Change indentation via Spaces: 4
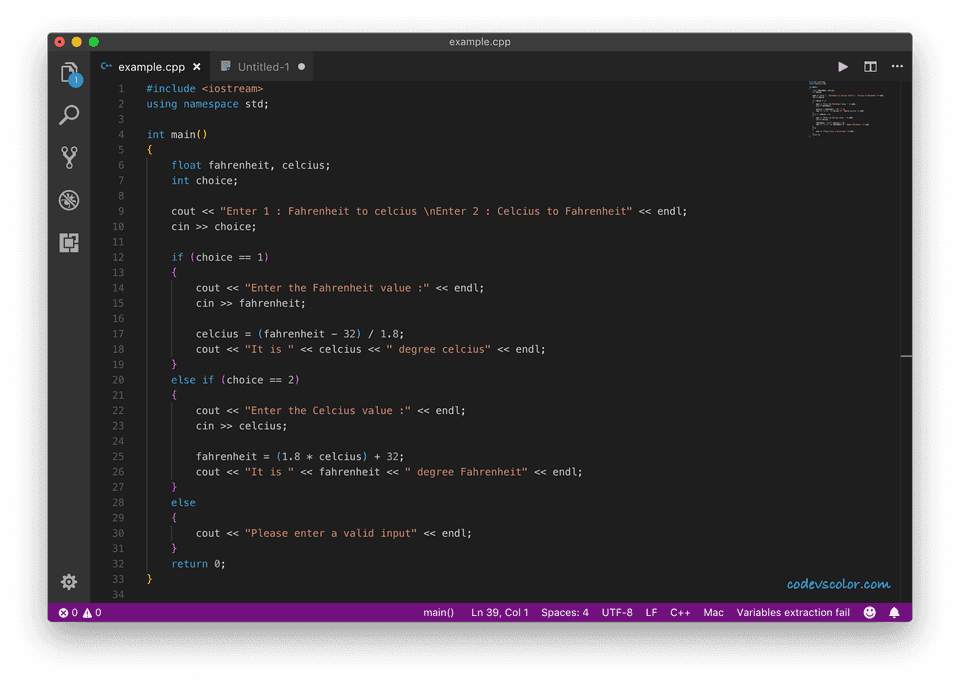Viewport: 960px width, 685px height. coord(565,612)
